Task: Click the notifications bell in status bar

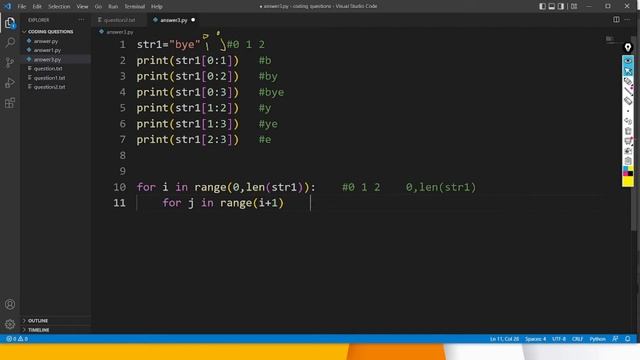Action: tap(628, 339)
